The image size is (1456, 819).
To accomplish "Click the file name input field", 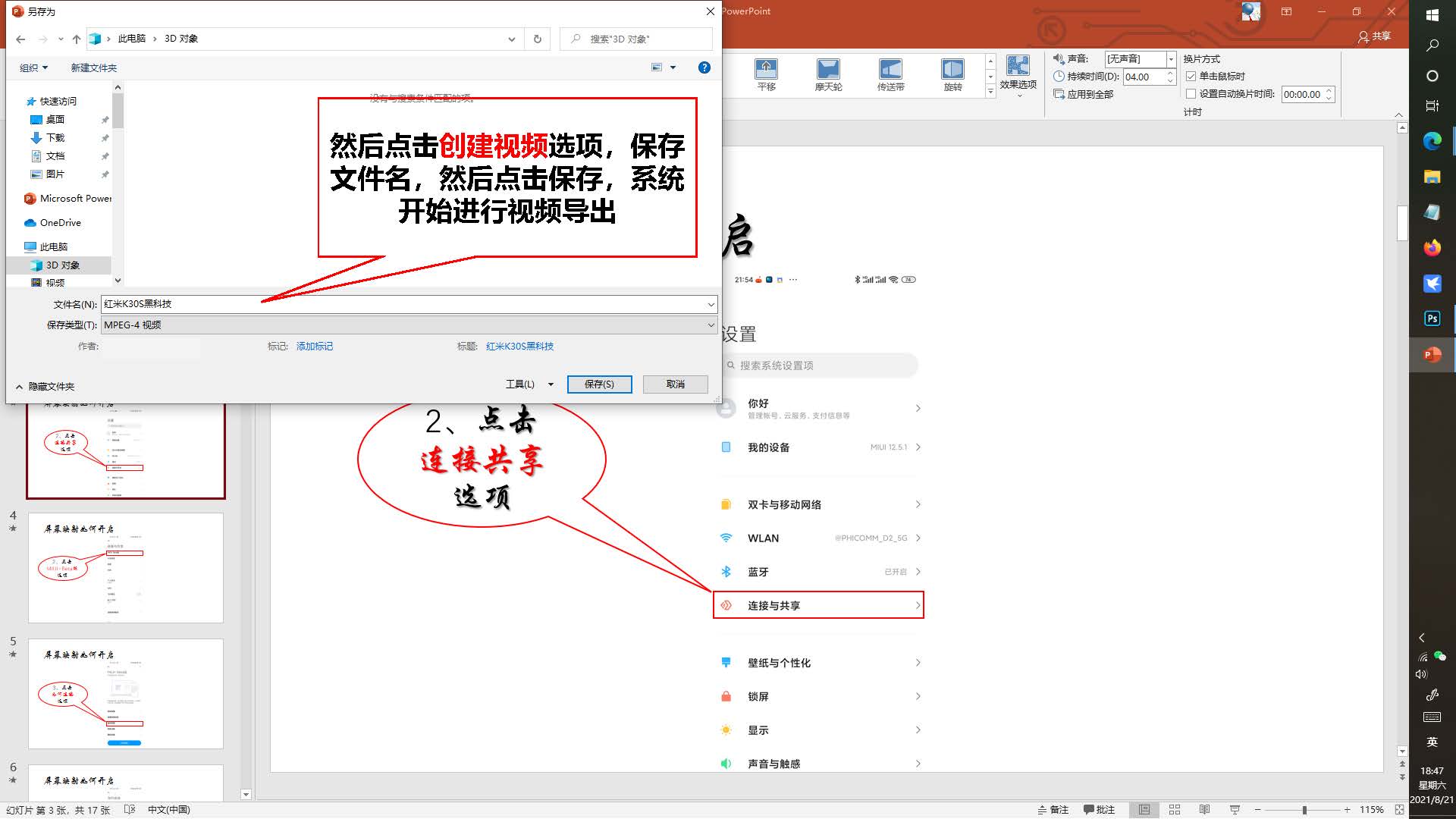I will pyautogui.click(x=403, y=304).
